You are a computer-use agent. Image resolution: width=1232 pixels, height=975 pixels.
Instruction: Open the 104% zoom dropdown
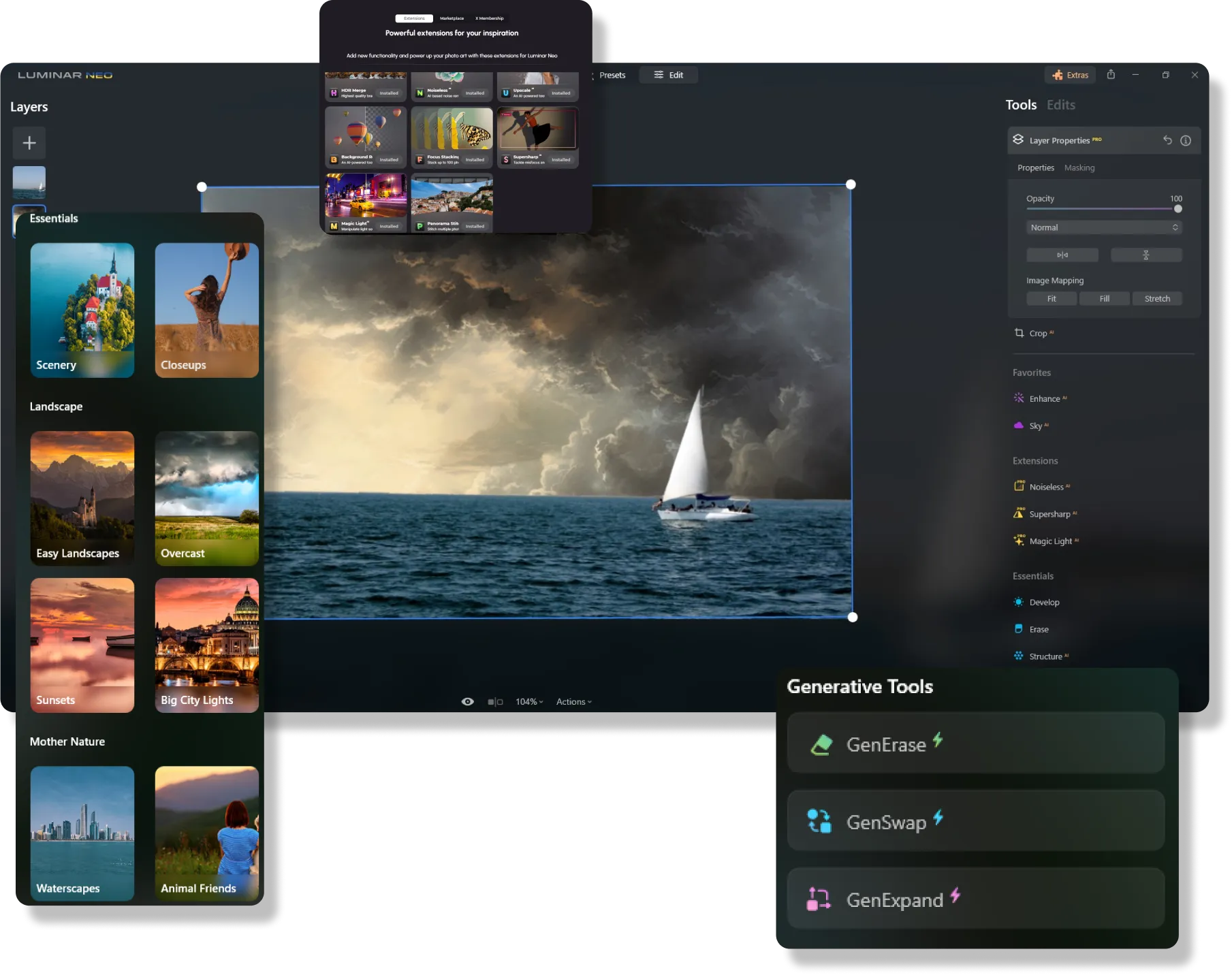click(x=529, y=702)
